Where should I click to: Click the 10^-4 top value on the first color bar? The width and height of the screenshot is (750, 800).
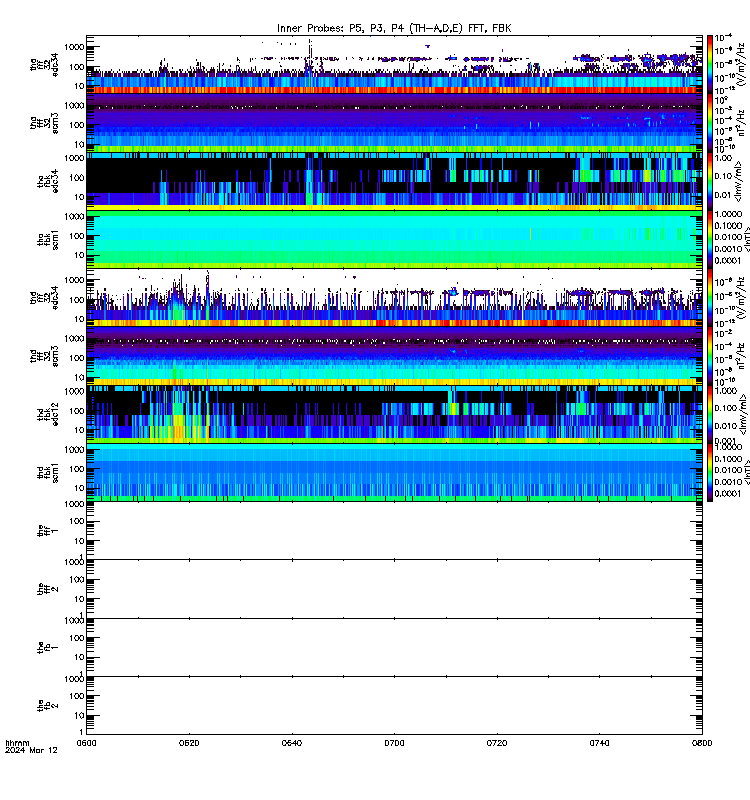tap(723, 38)
